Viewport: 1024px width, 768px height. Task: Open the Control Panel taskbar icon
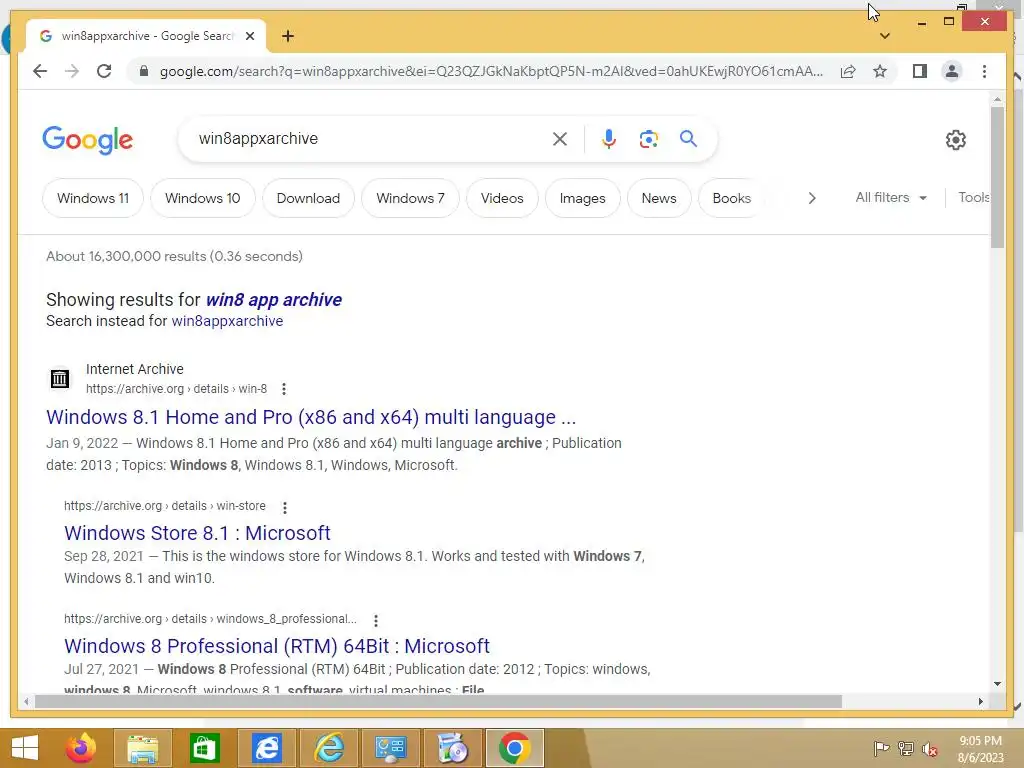pos(391,748)
